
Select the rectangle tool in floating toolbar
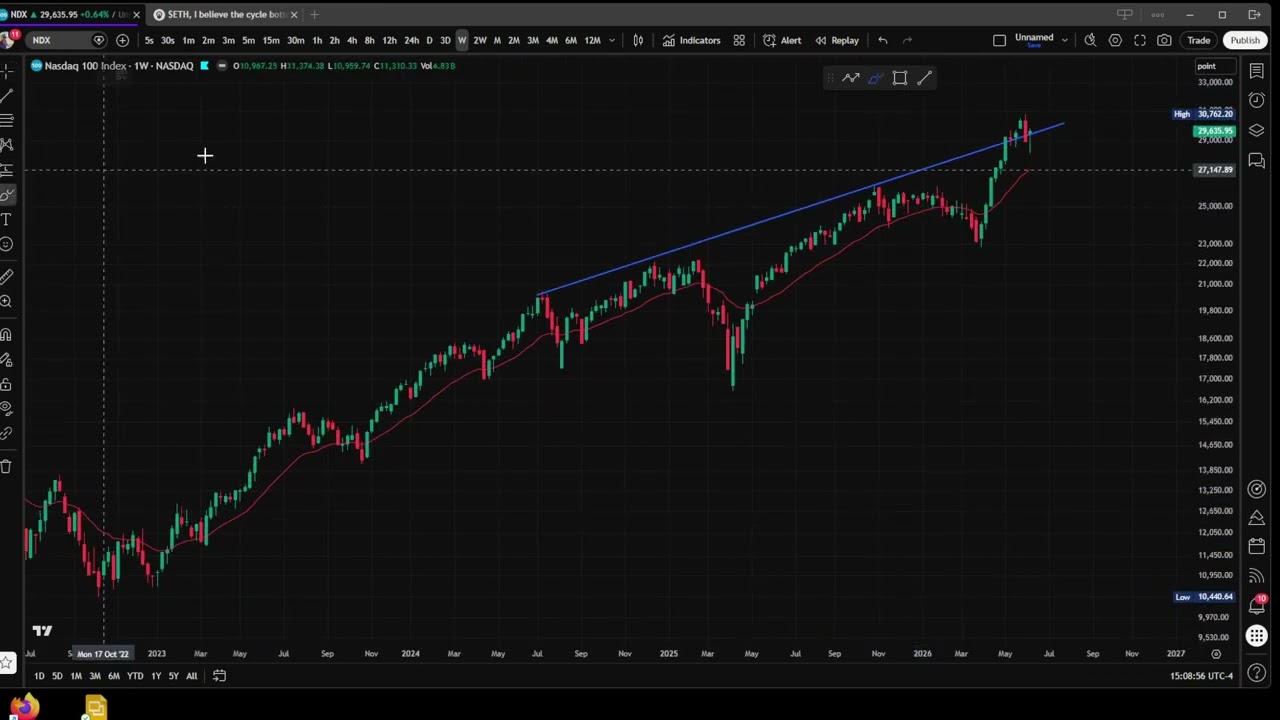click(900, 78)
